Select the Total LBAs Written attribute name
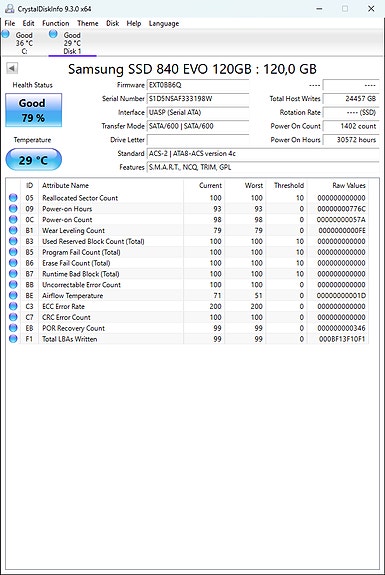Viewport: 385px width, 575px height. point(69,339)
